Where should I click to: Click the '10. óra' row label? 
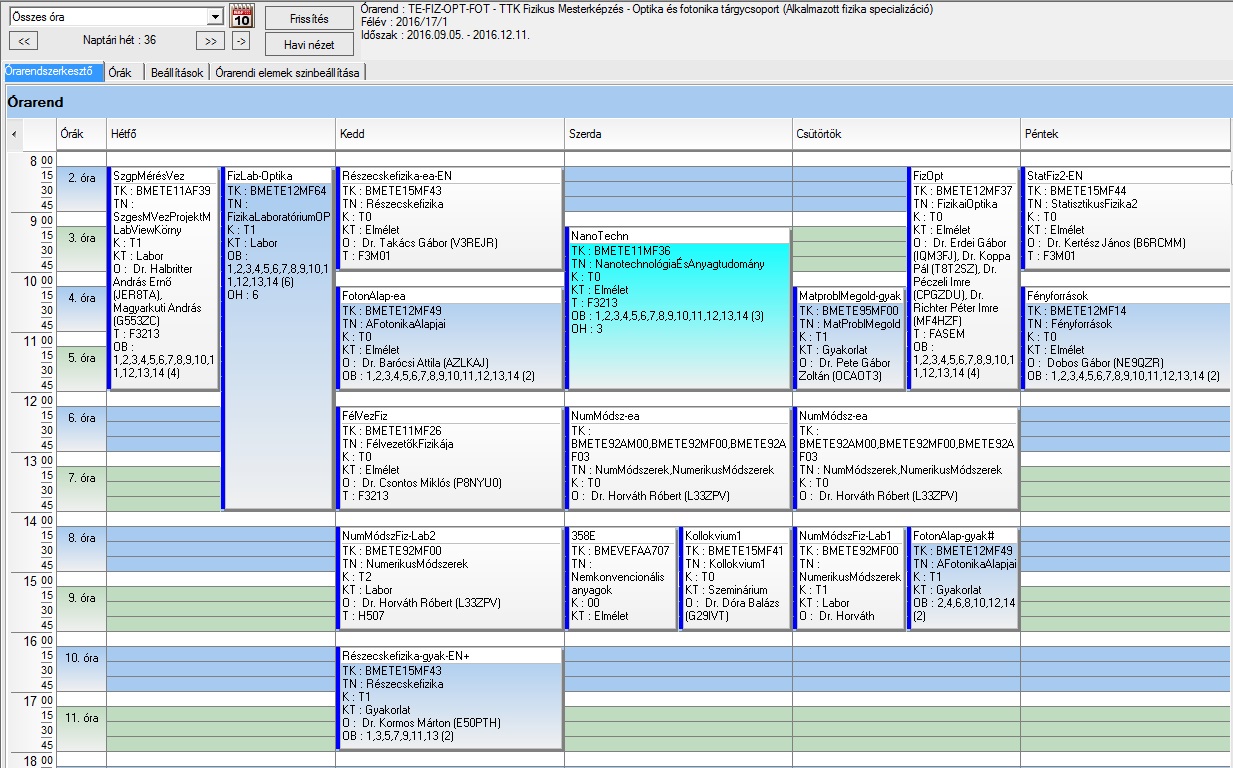81,669
